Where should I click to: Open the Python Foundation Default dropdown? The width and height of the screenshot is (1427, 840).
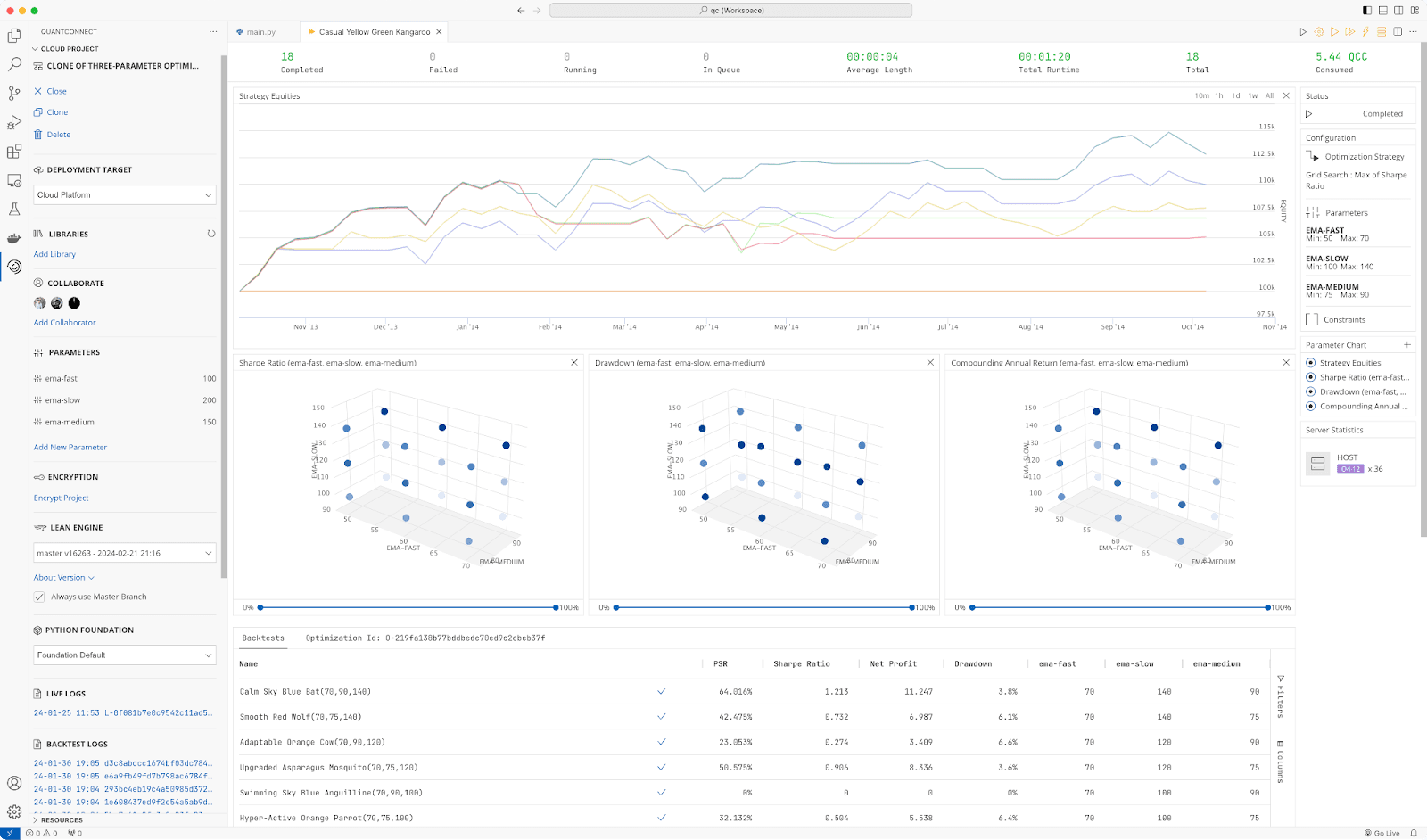tap(125, 655)
